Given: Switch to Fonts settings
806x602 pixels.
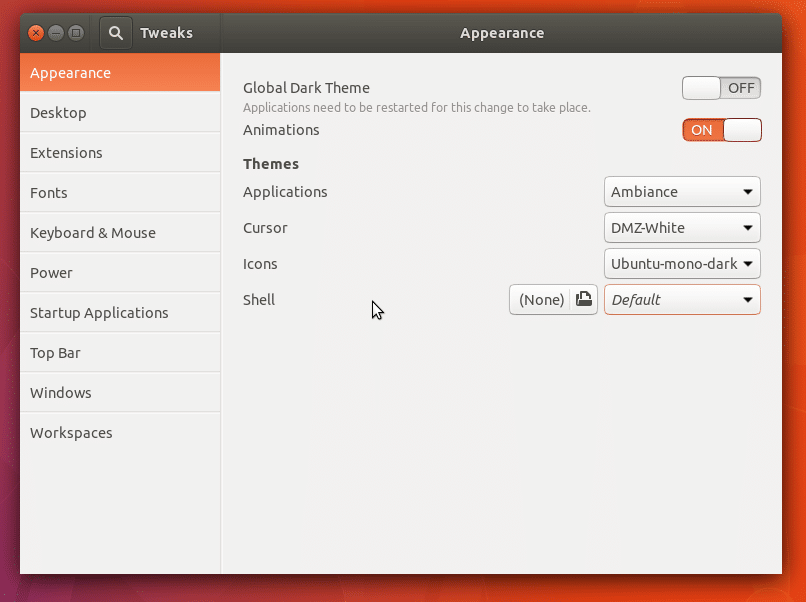Looking at the screenshot, I should pyautogui.click(x=120, y=193).
